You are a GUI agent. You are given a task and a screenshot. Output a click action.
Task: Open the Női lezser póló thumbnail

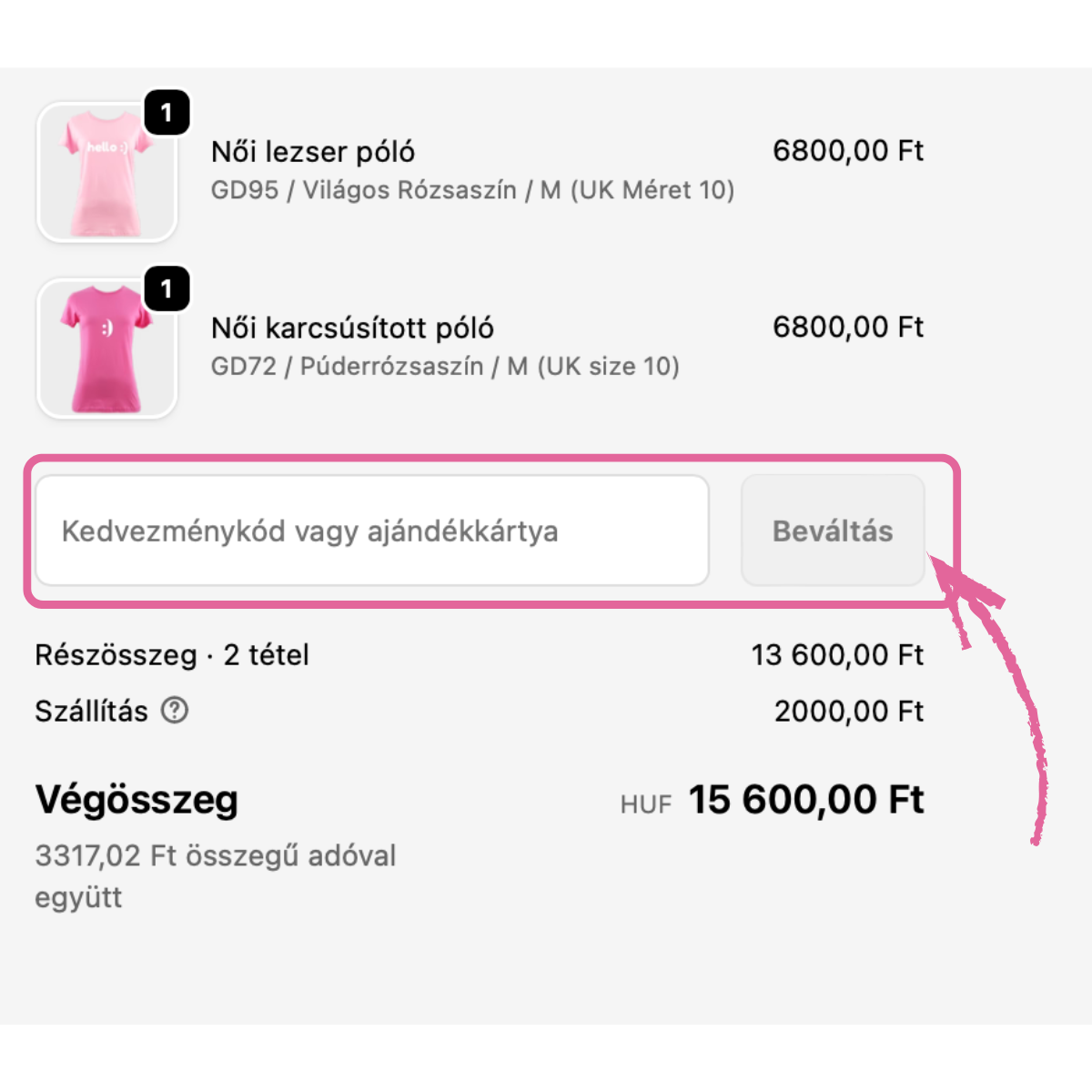pos(106,173)
